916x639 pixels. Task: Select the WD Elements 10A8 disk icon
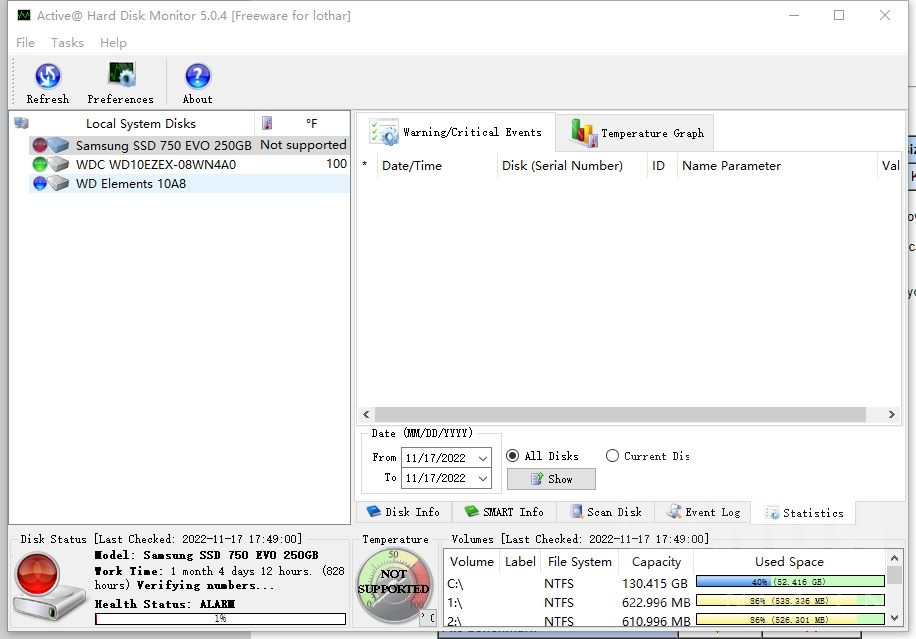[50, 184]
